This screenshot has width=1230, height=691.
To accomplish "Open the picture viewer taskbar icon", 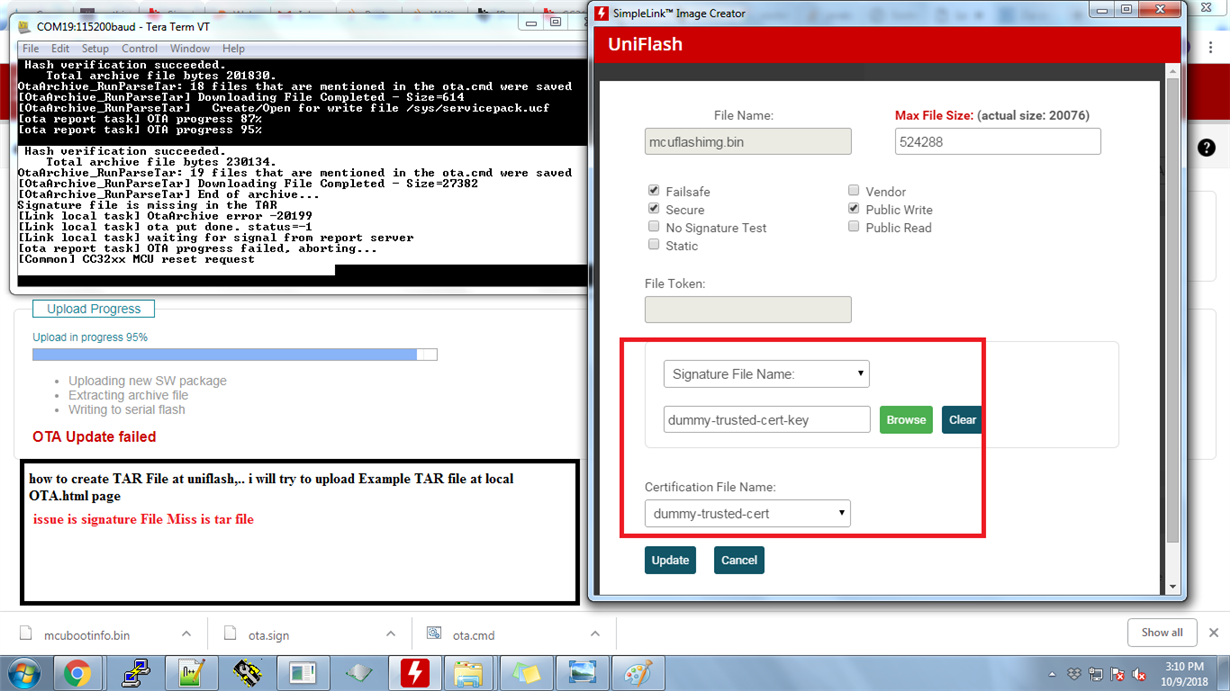I will [x=581, y=674].
